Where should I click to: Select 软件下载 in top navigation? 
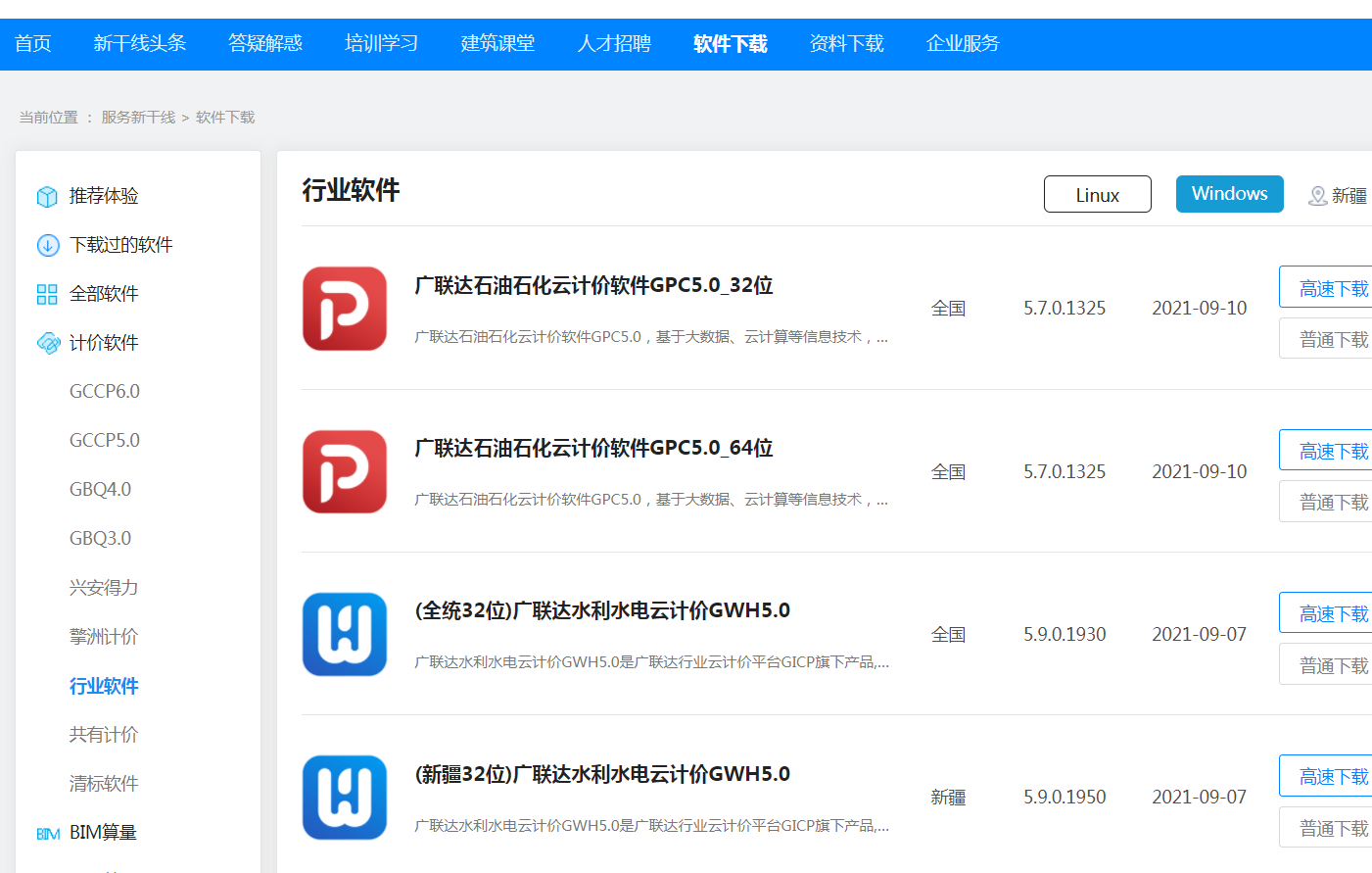click(x=731, y=43)
